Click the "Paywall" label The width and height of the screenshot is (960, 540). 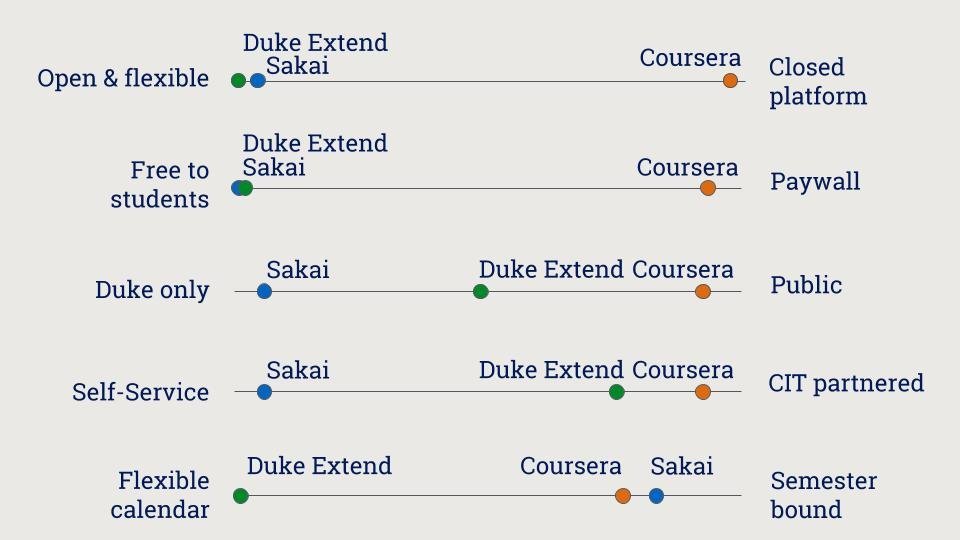(x=815, y=182)
